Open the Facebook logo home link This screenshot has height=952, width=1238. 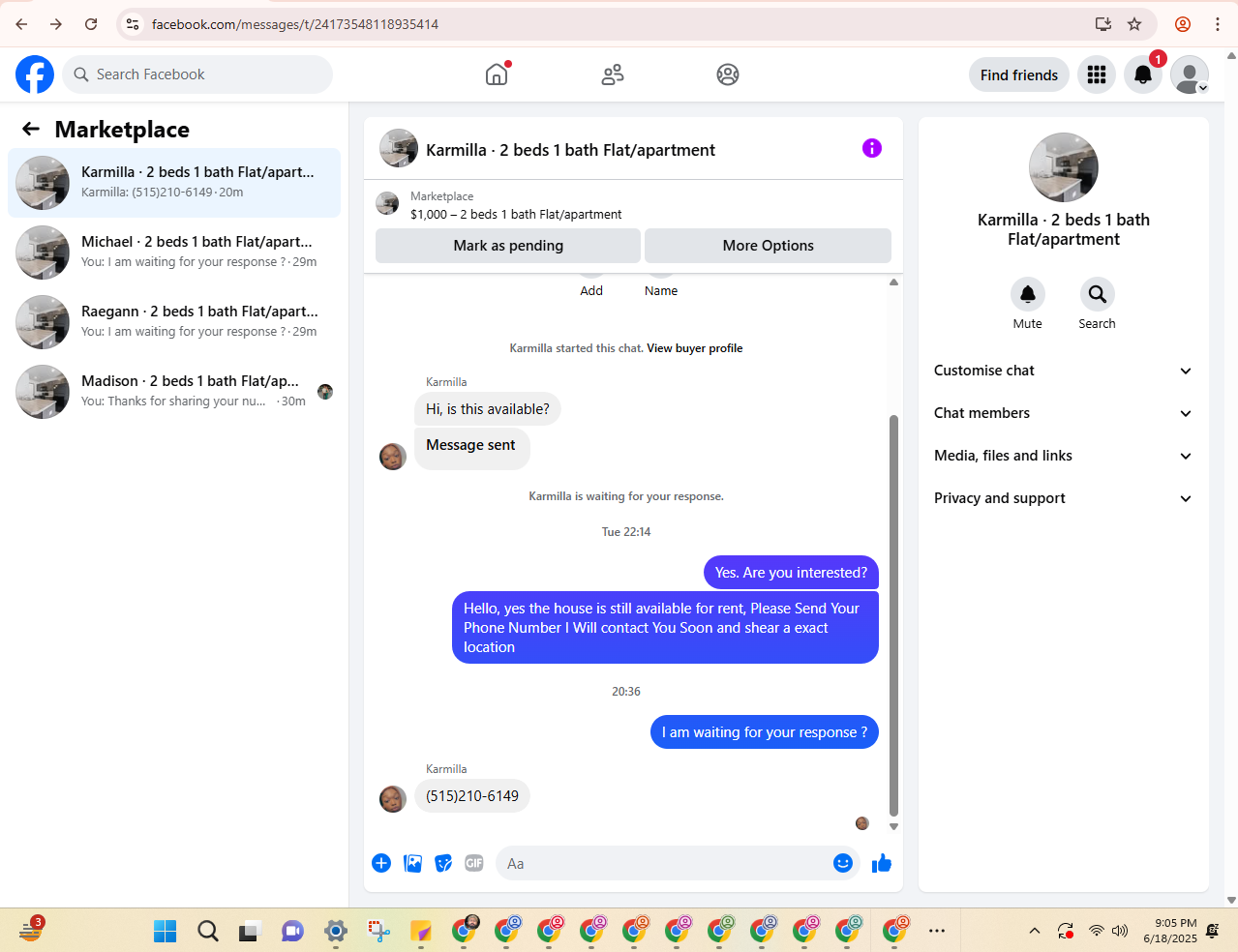point(35,74)
